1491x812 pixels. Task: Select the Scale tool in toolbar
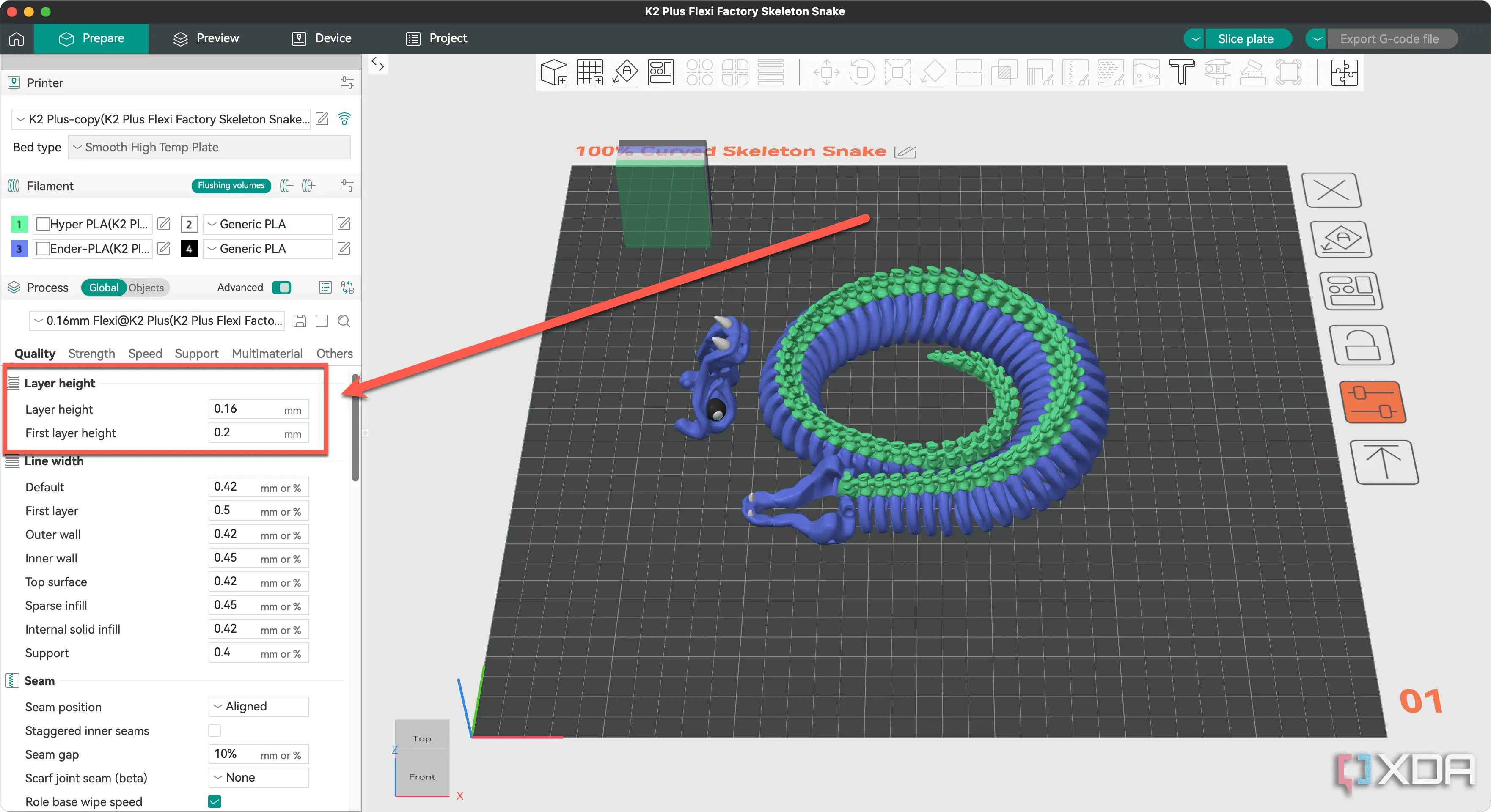pos(897,72)
